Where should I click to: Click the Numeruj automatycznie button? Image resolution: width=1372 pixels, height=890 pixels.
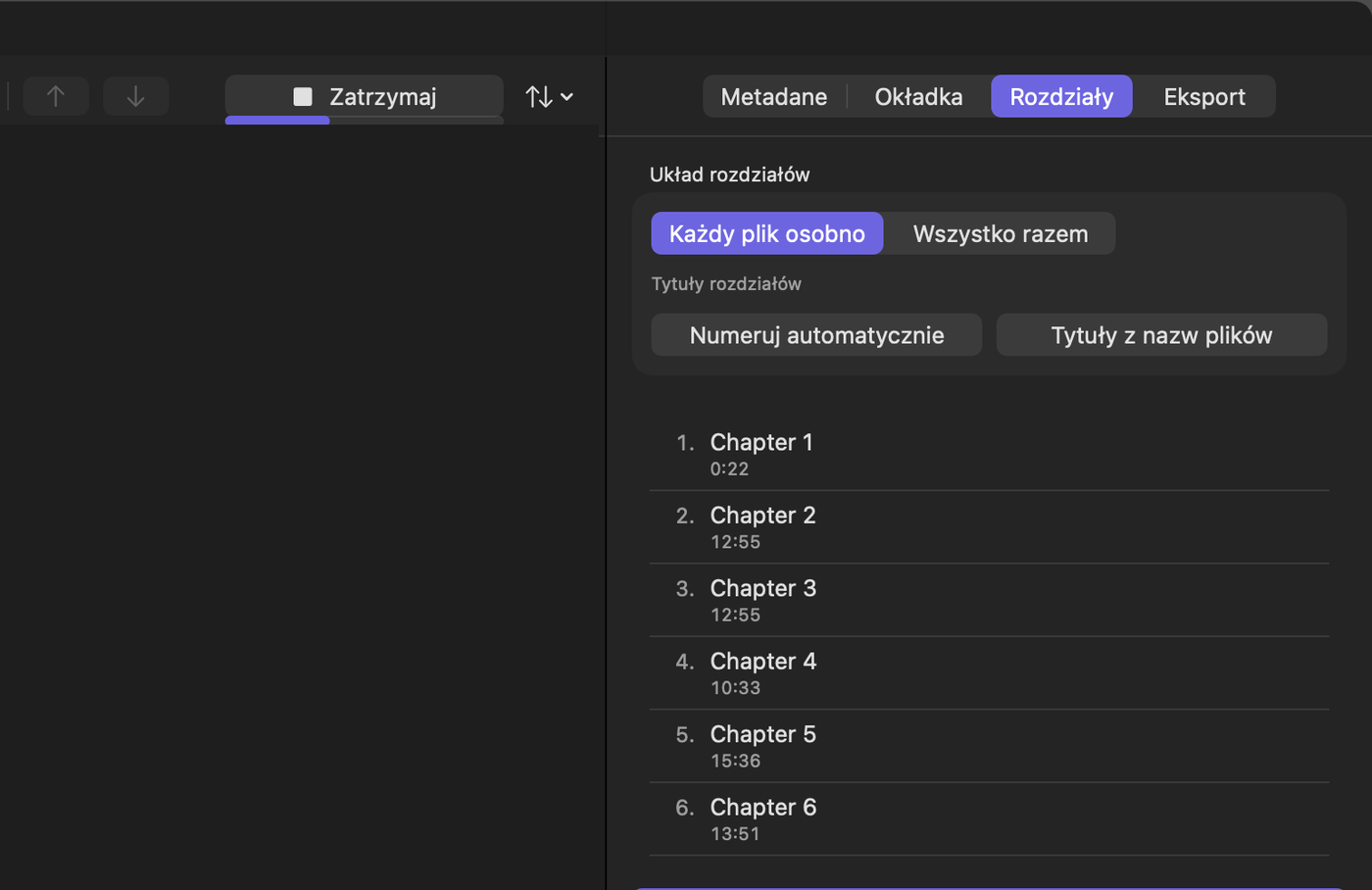point(816,335)
